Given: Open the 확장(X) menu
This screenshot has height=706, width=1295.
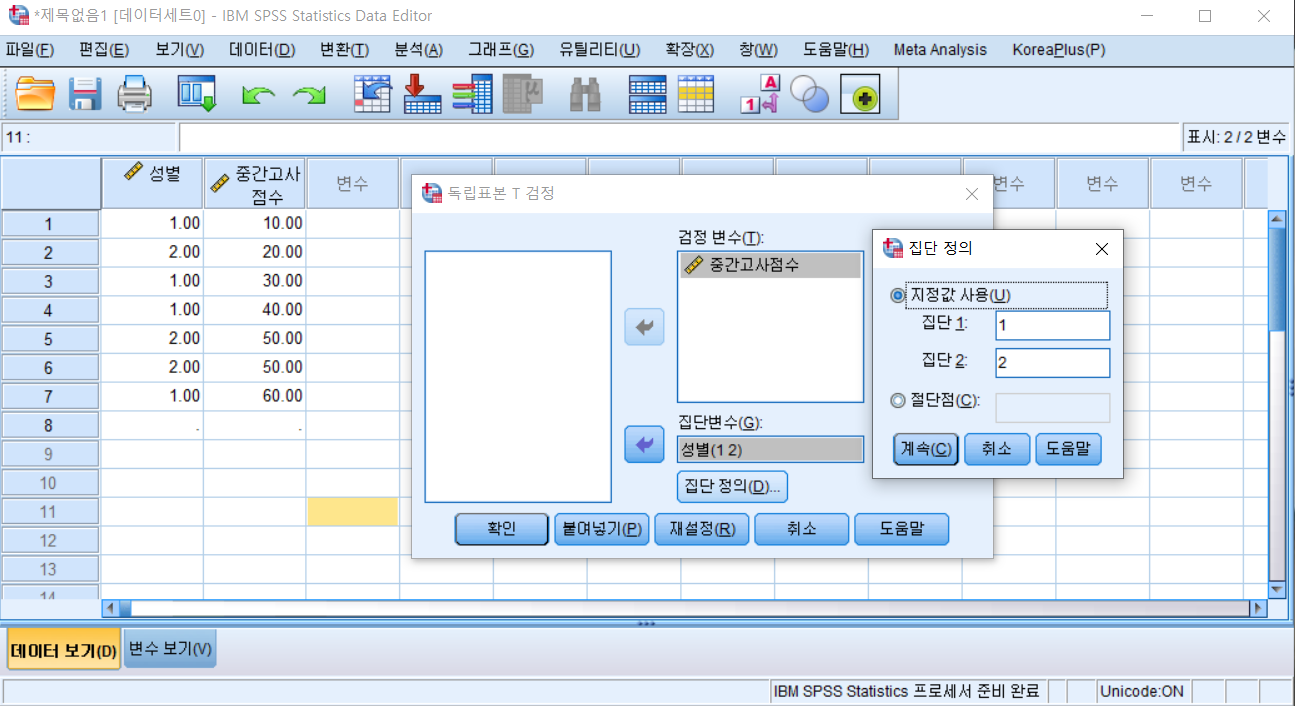Looking at the screenshot, I should pyautogui.click(x=690, y=50).
